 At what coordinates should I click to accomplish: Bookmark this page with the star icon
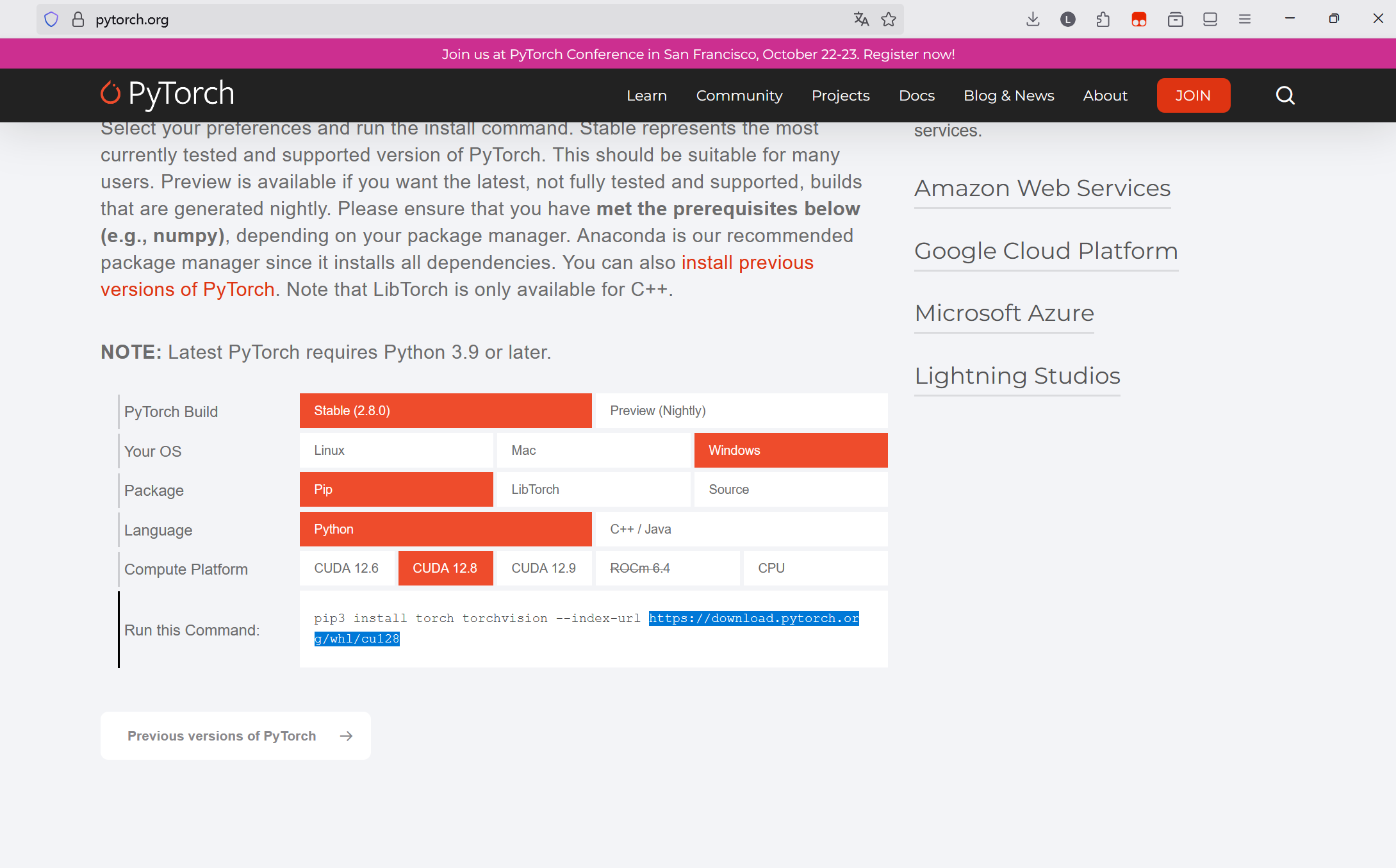889,19
